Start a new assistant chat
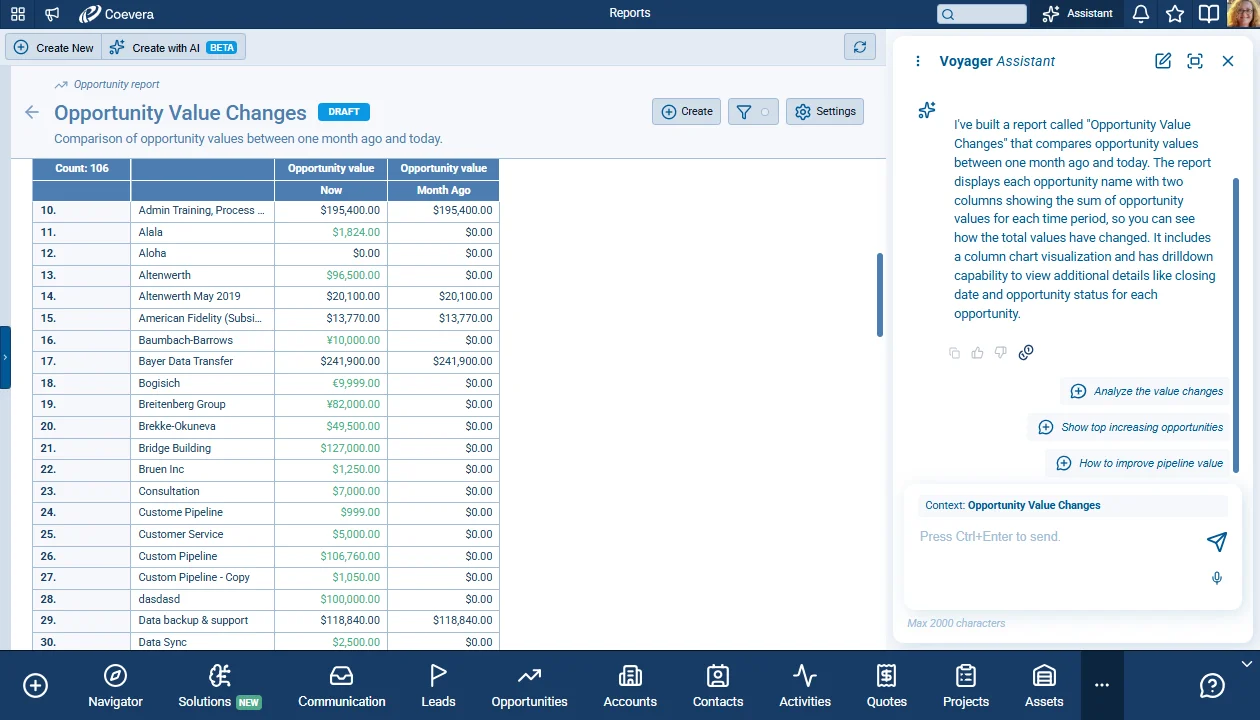Screen dimensions: 1260x720 [1163, 61]
